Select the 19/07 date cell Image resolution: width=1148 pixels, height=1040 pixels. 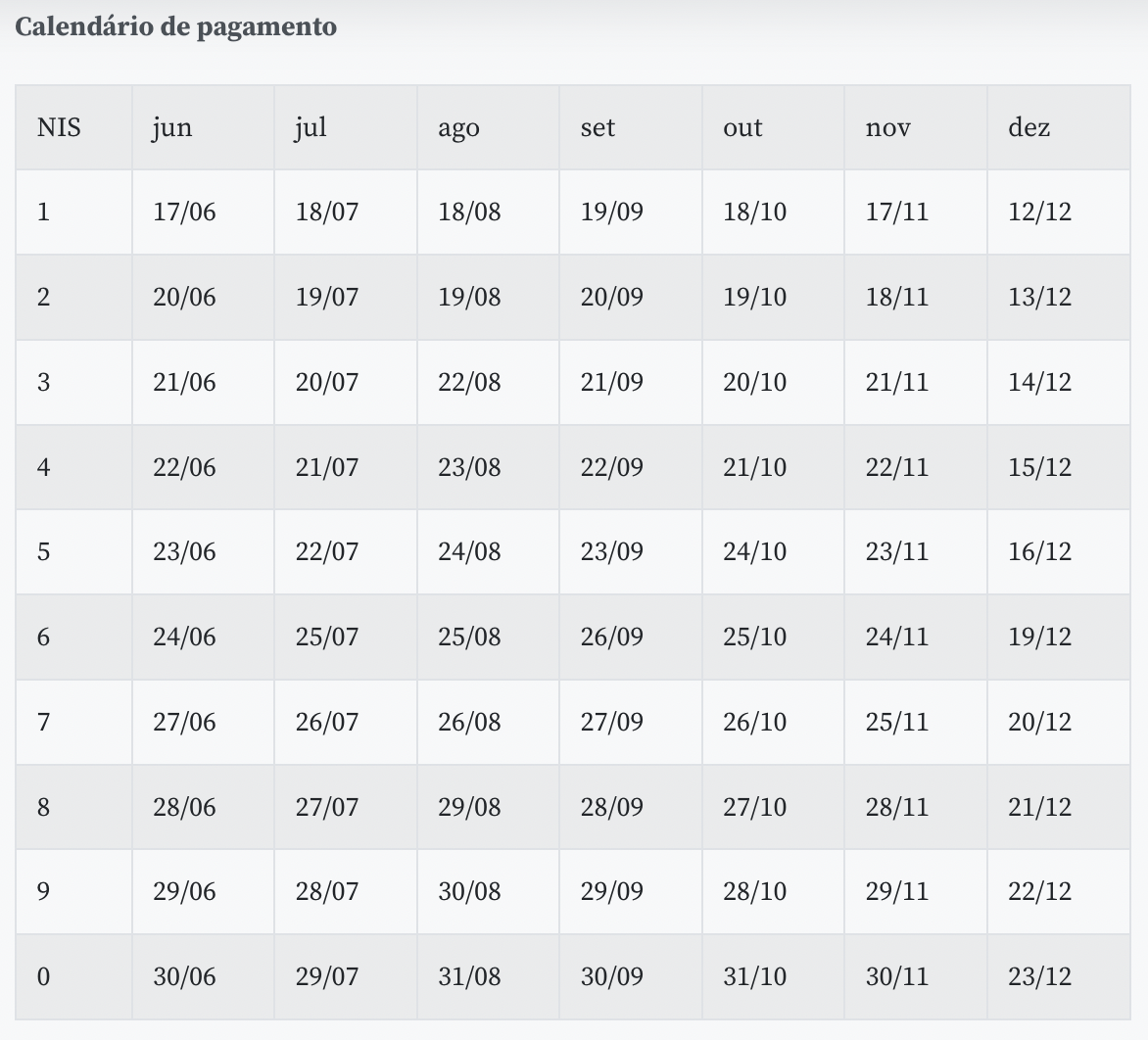(x=327, y=297)
